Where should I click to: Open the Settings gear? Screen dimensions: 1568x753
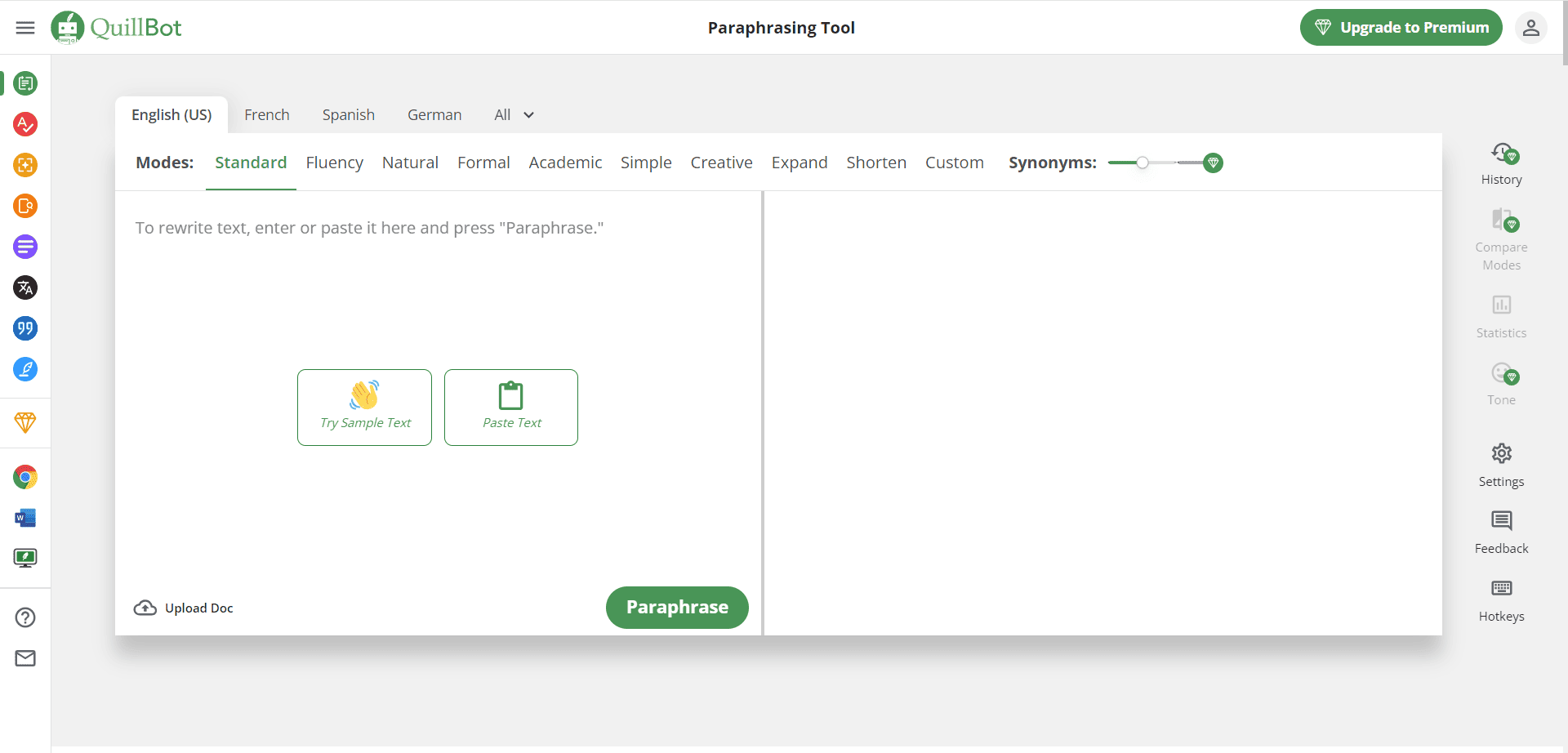point(1501,464)
